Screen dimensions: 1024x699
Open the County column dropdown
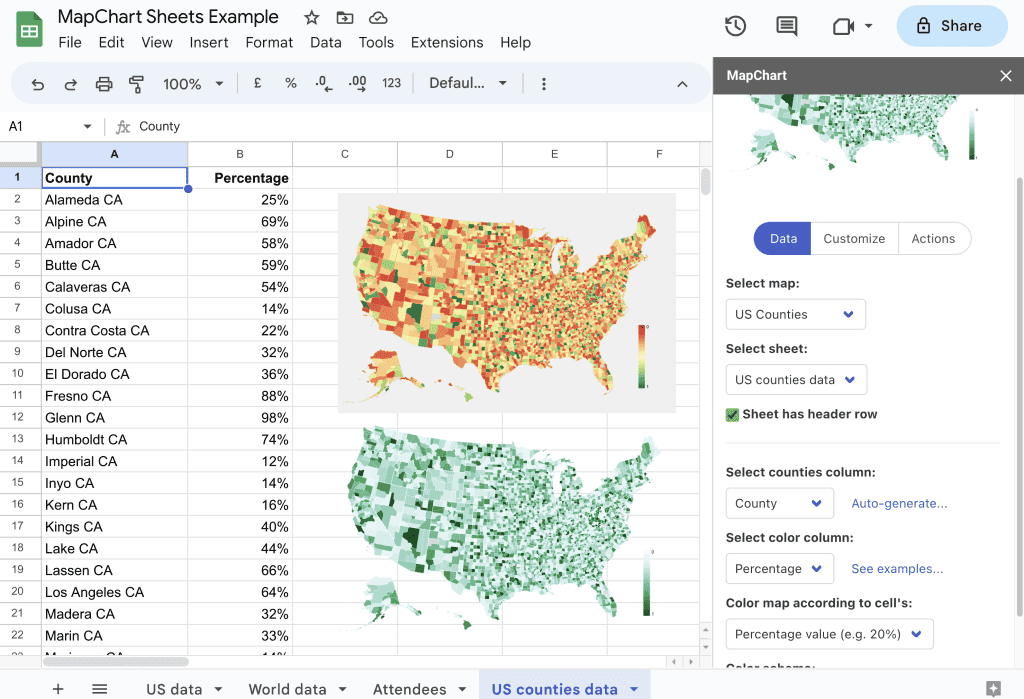point(780,503)
